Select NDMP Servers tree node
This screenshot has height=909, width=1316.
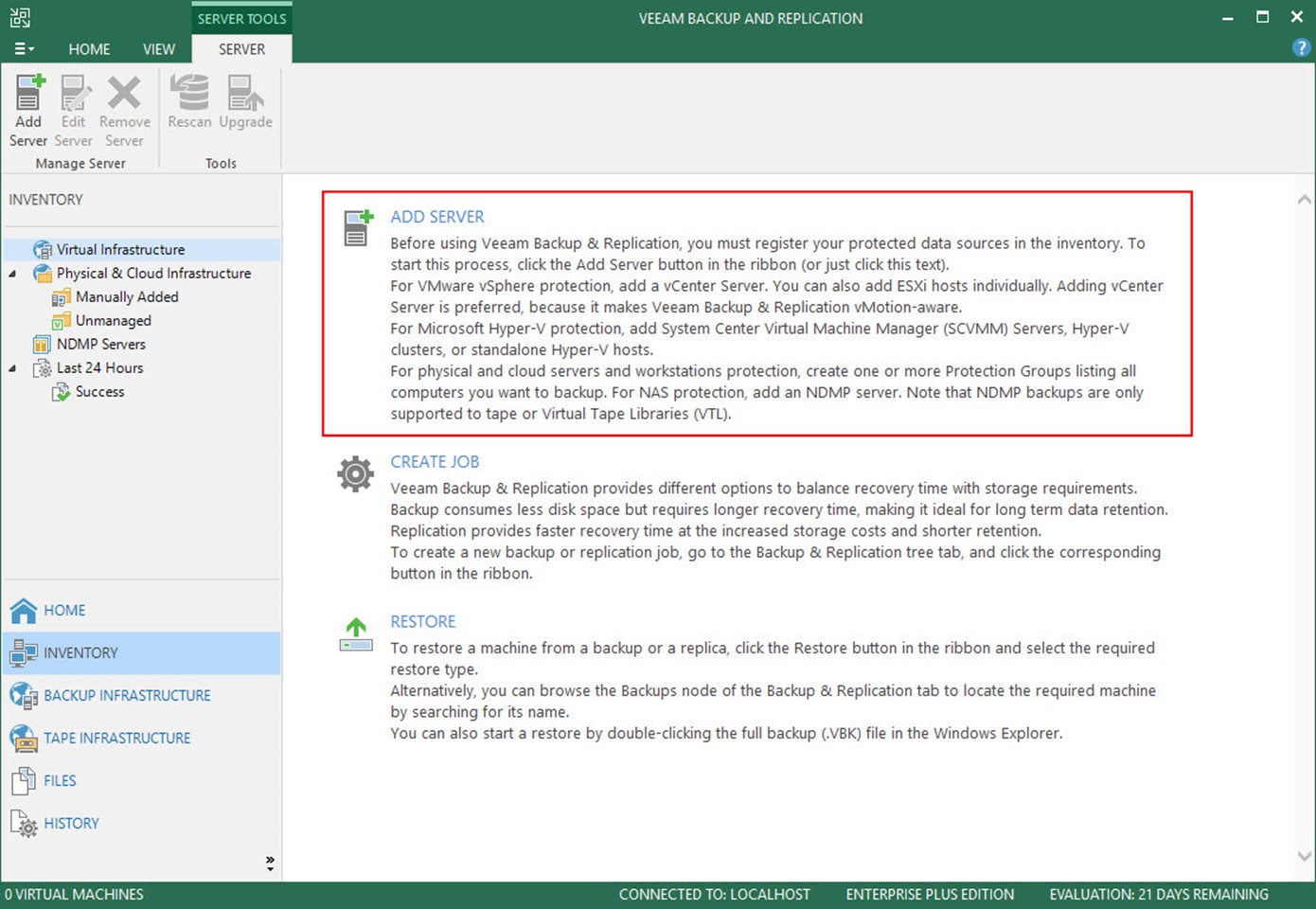[x=100, y=345]
